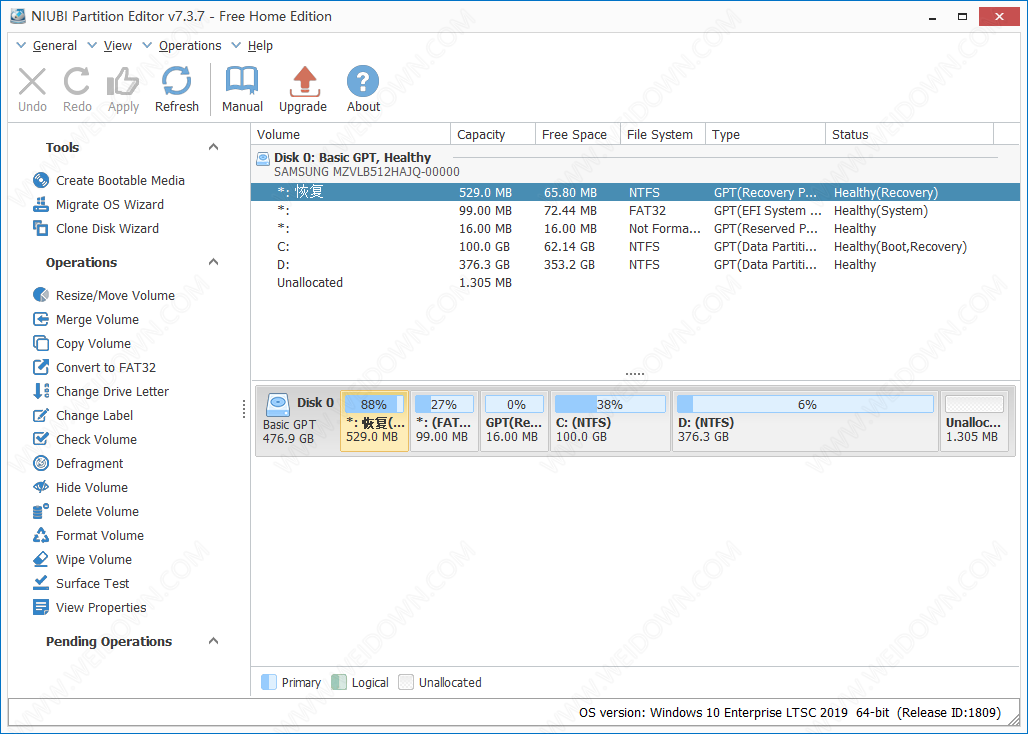Select the Unallocated row in list

[x=635, y=283]
